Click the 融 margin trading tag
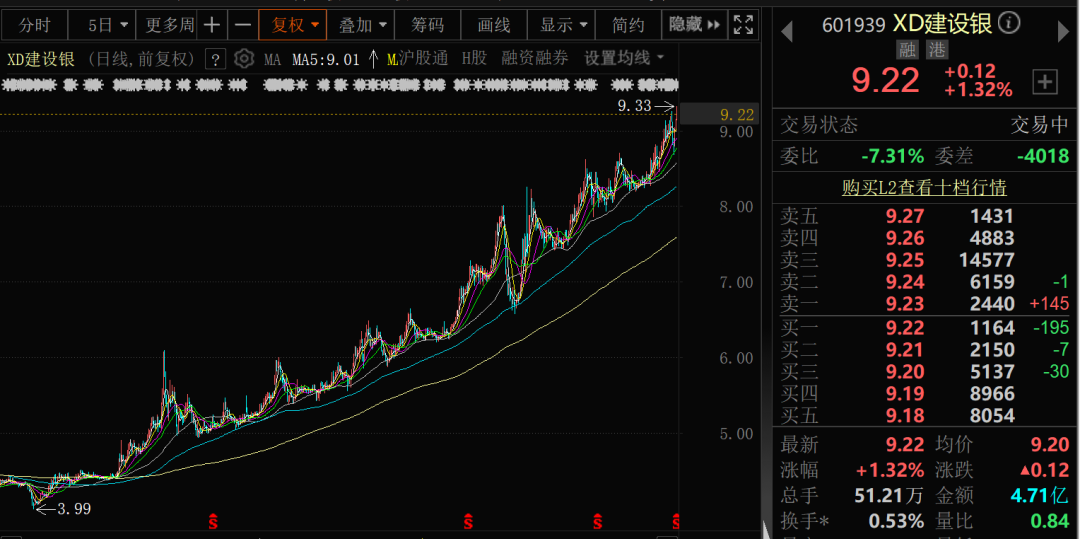The image size is (1080, 539). point(906,49)
